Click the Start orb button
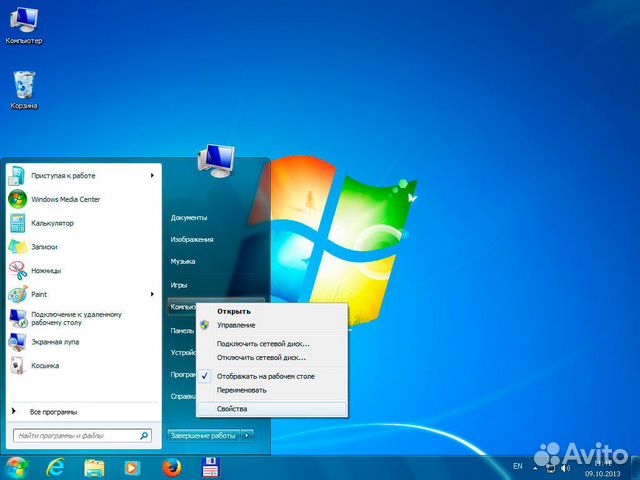This screenshot has width=640, height=480. (16, 468)
